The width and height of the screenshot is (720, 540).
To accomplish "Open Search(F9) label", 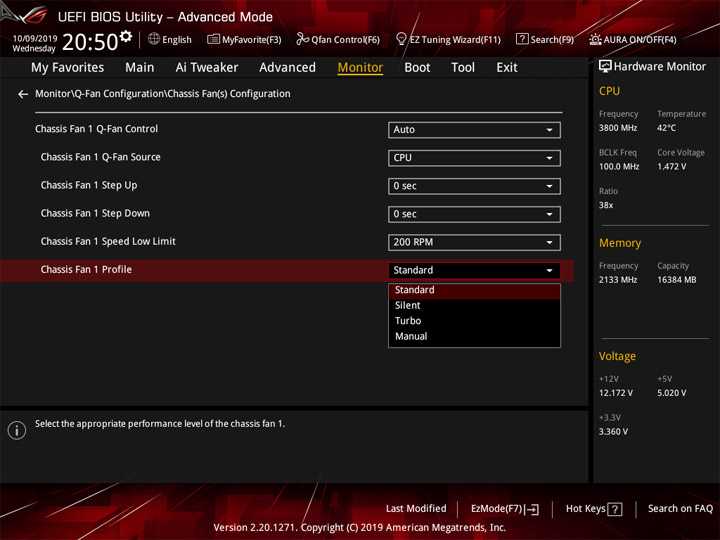I will pyautogui.click(x=552, y=40).
